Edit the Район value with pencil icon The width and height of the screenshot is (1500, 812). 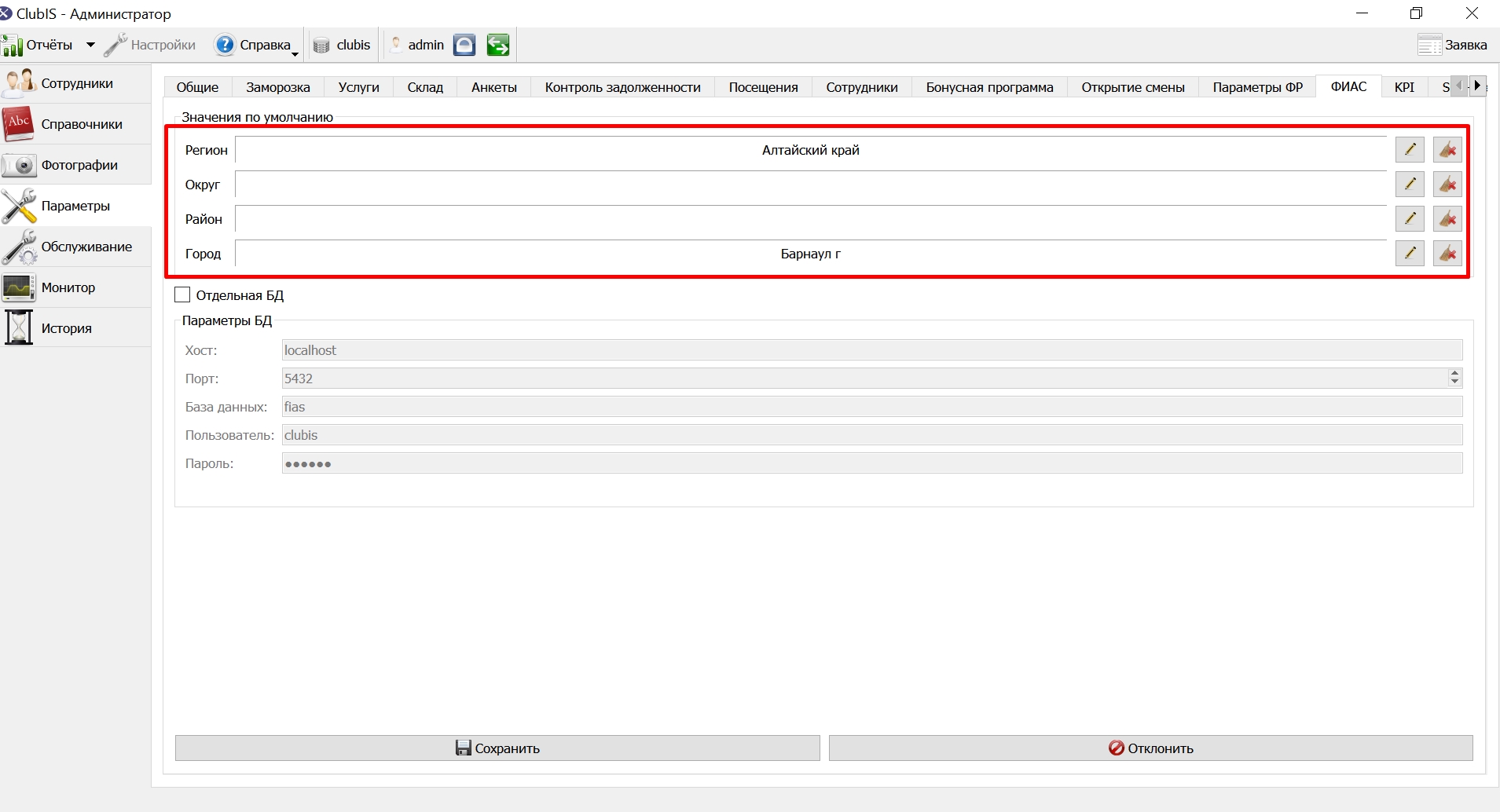[x=1410, y=218]
